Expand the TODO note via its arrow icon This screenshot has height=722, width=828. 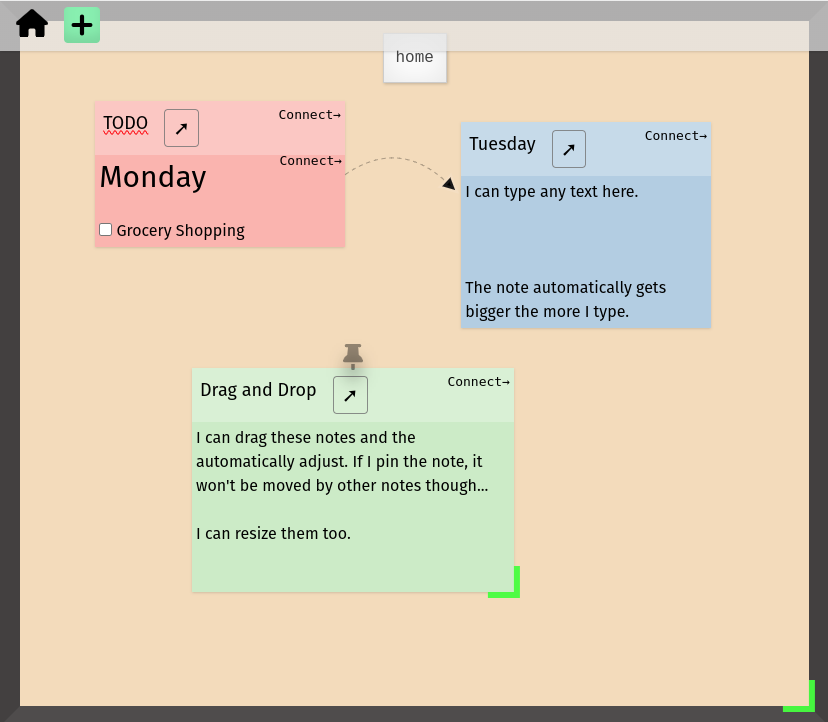(x=181, y=128)
